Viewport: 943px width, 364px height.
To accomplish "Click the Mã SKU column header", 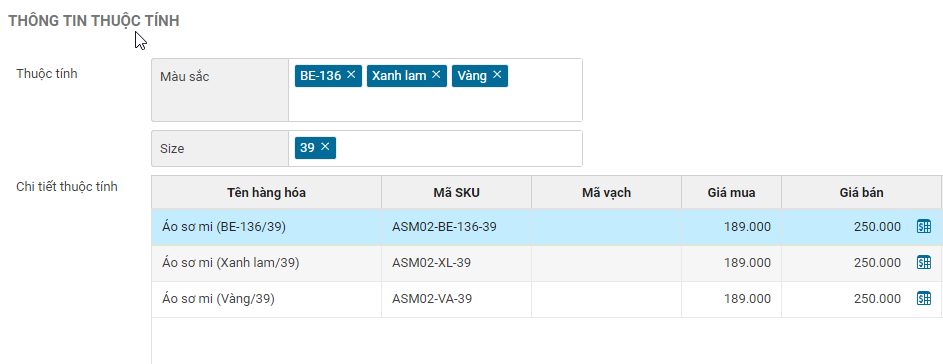I will (456, 193).
